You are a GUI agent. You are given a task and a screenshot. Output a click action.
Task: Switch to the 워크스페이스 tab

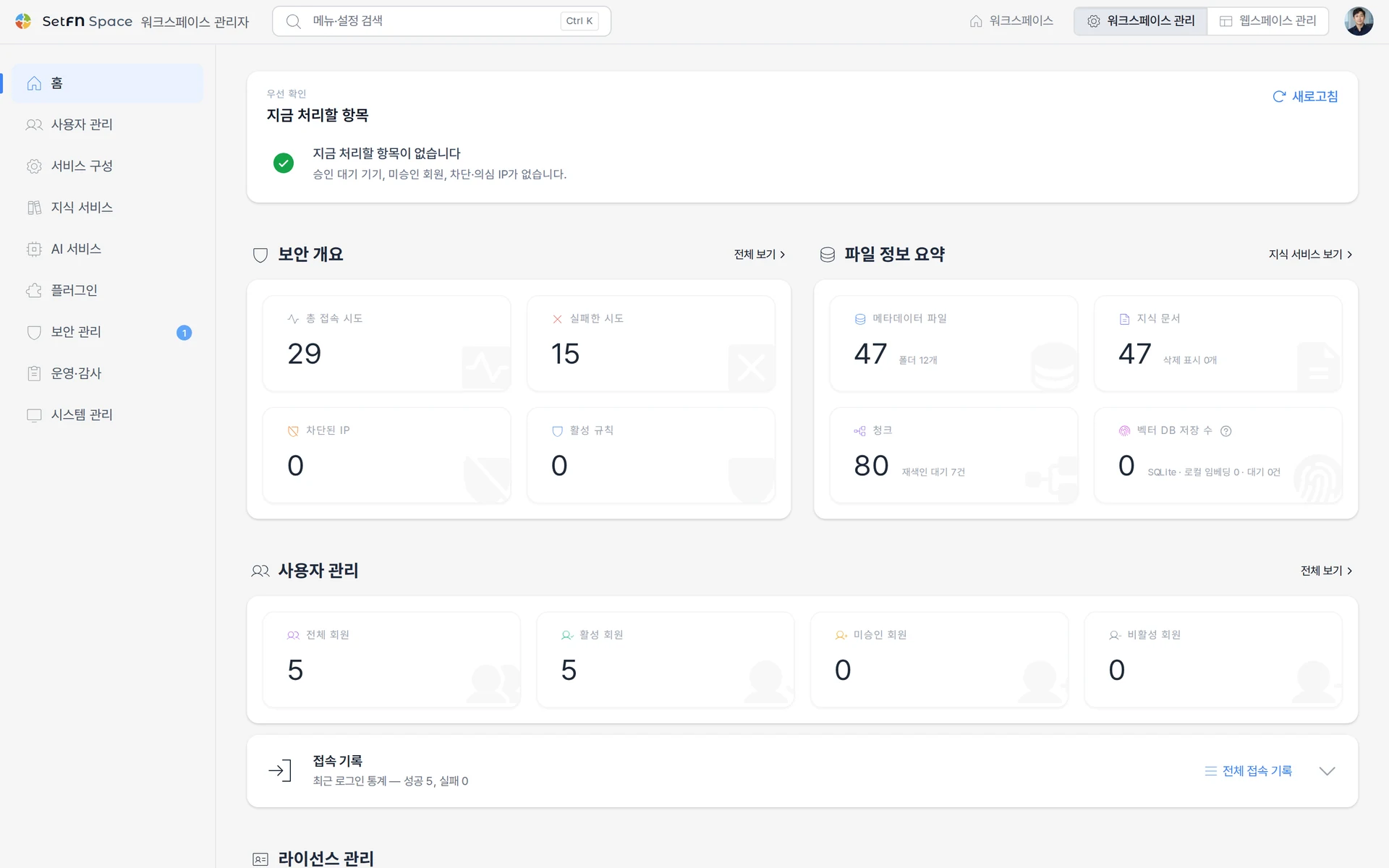(1011, 21)
